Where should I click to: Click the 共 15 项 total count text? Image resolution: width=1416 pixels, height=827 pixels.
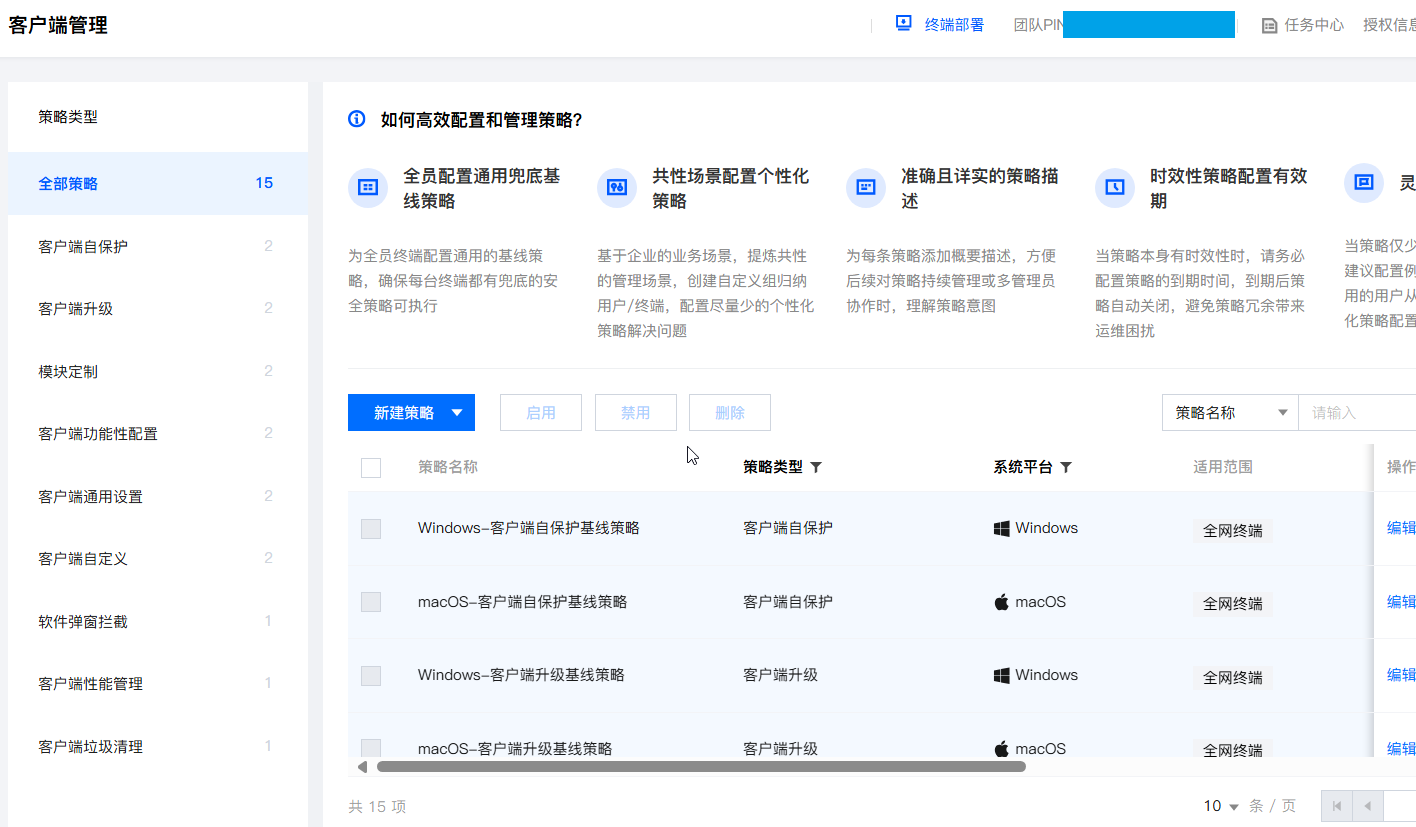click(x=377, y=807)
